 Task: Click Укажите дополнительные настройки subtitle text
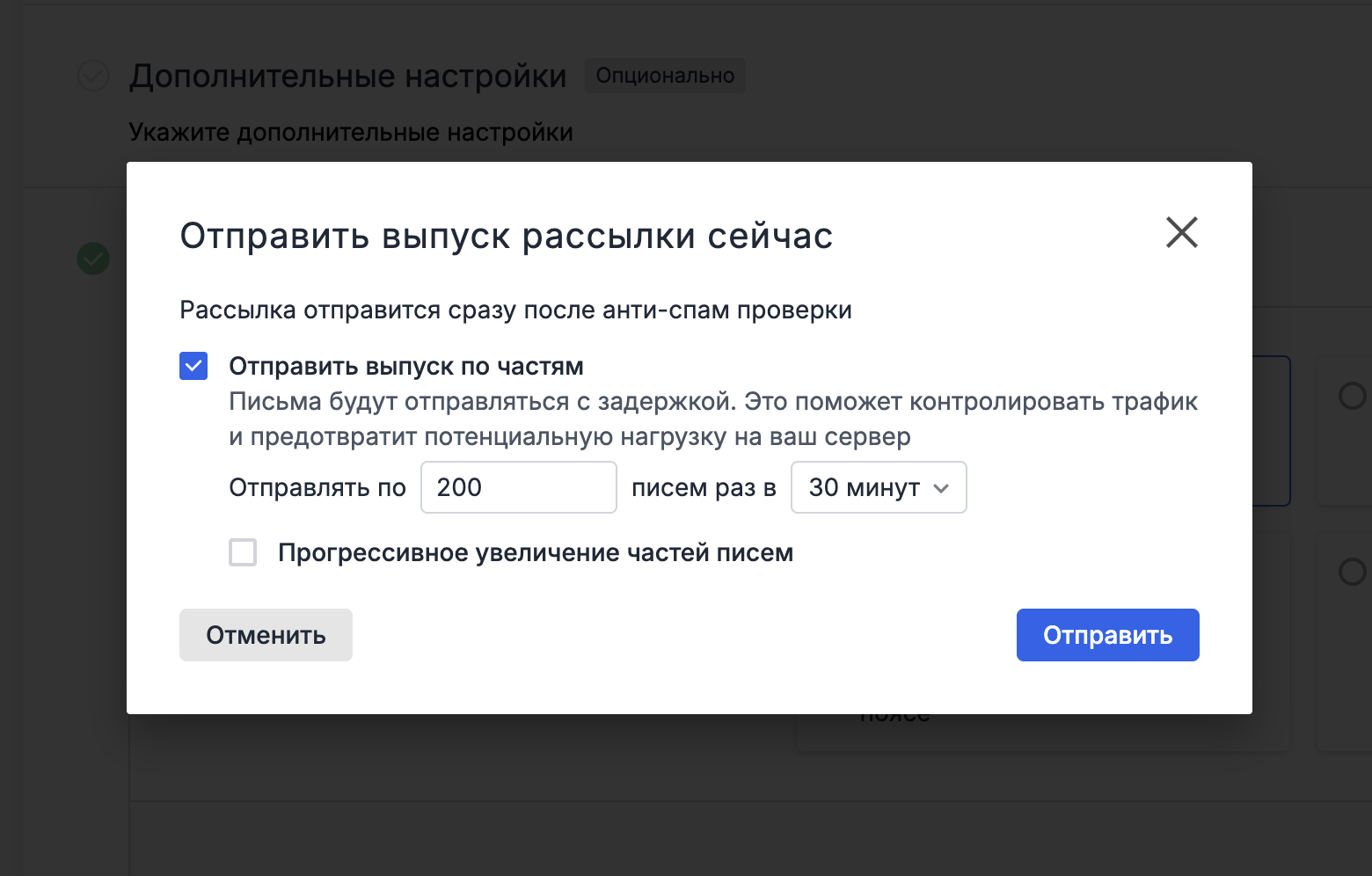350,132
